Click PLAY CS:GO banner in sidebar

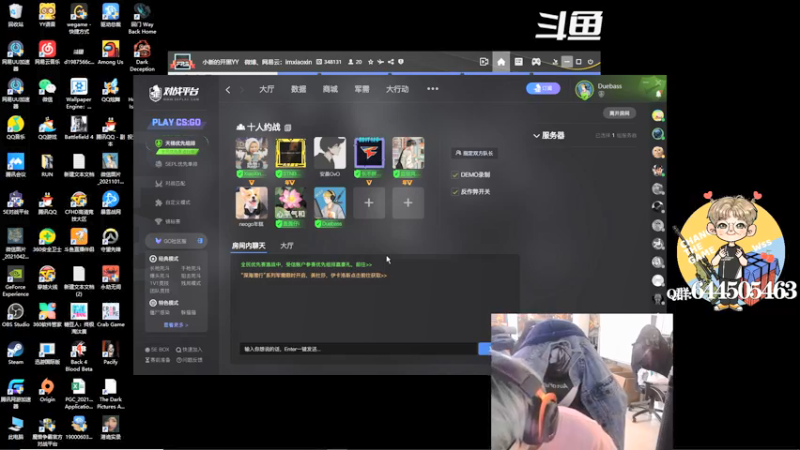[x=176, y=122]
